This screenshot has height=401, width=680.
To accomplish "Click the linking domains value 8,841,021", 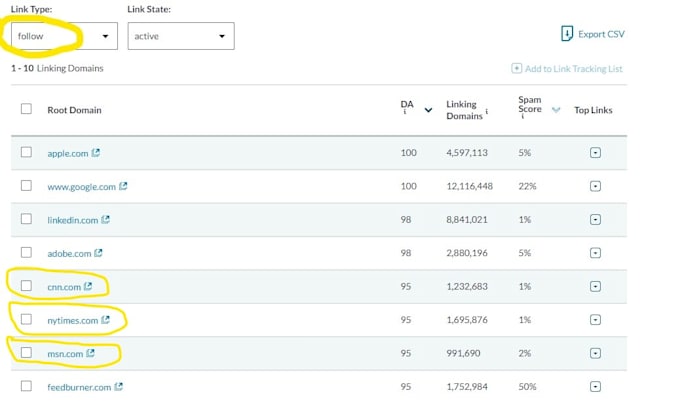I will 467,219.
